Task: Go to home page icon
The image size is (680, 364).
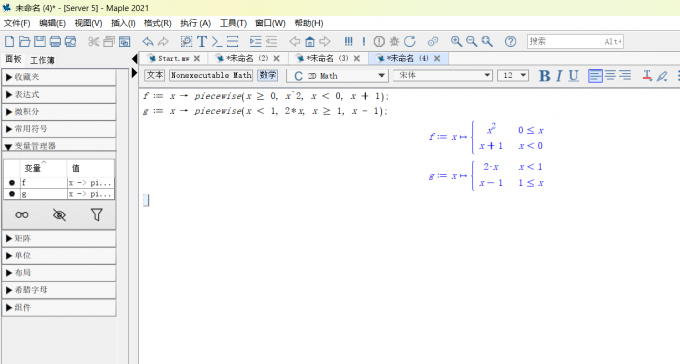Action: pos(310,41)
